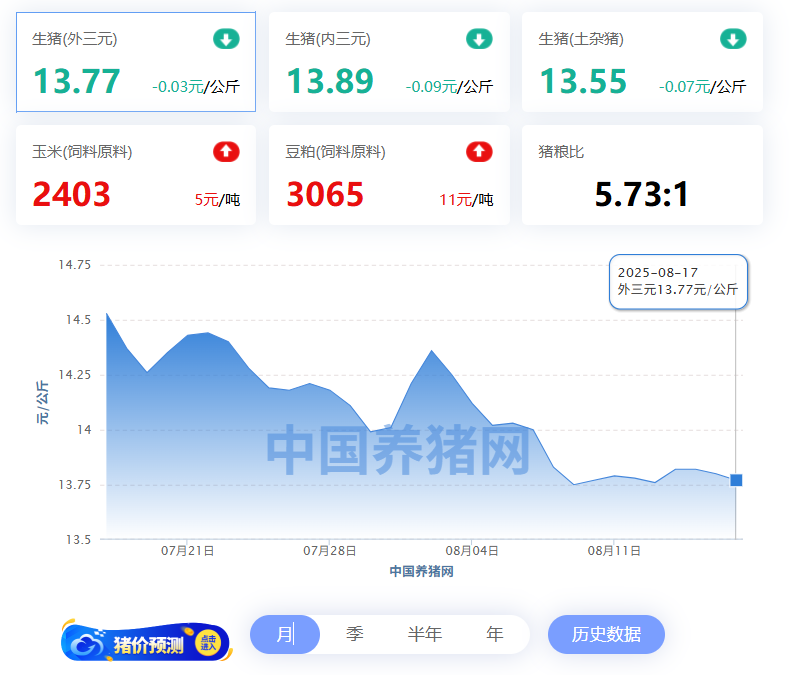The height and width of the screenshot is (675, 791).
Task: Click the 13.89 price value
Action: (330, 81)
